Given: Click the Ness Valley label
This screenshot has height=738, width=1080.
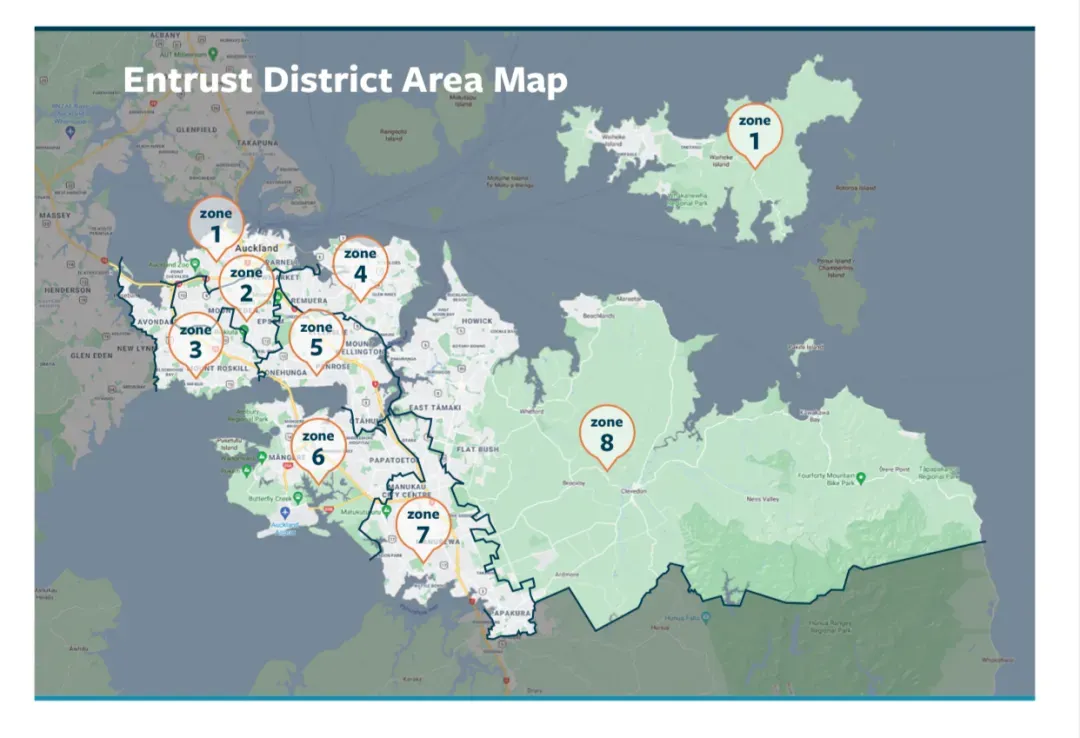Looking at the screenshot, I should click(x=762, y=499).
